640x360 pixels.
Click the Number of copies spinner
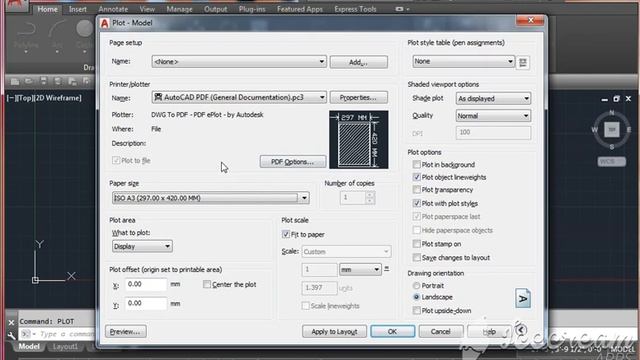point(357,198)
